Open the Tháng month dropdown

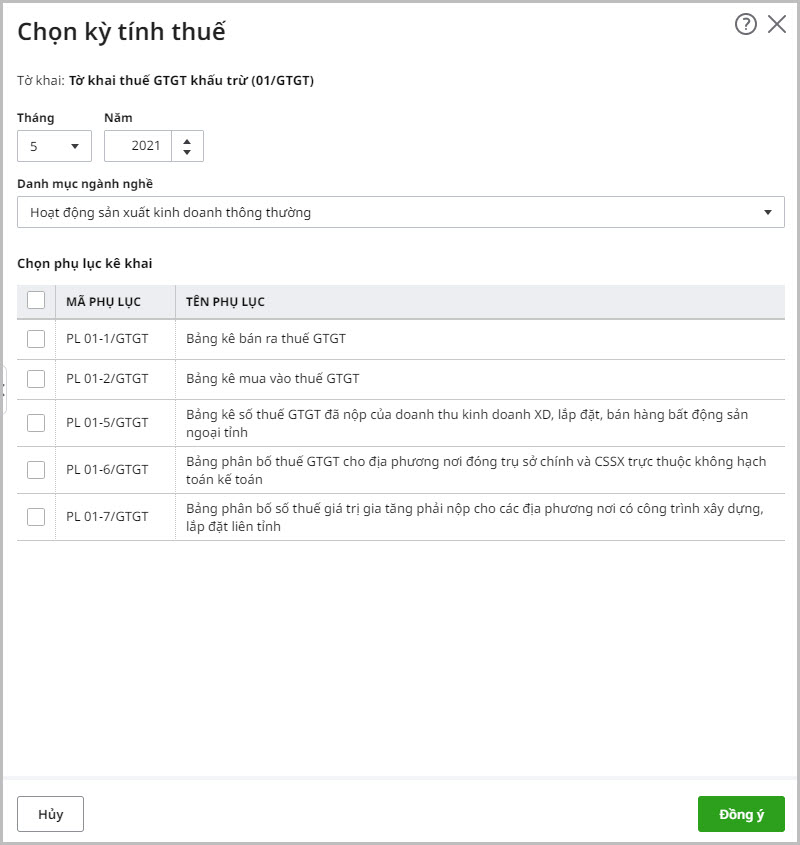pyautogui.click(x=54, y=146)
